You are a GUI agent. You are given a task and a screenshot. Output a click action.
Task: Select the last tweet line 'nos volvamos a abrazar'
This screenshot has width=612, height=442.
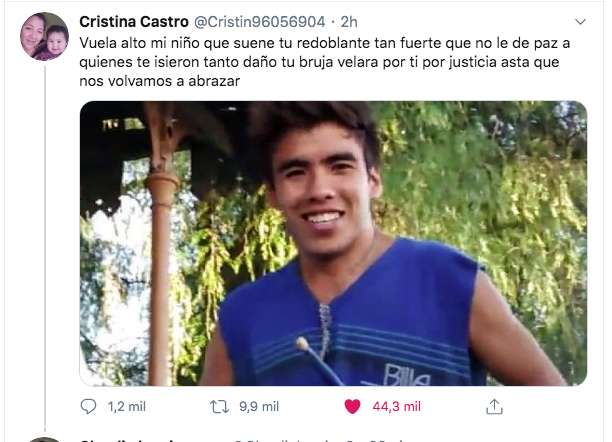click(x=160, y=81)
